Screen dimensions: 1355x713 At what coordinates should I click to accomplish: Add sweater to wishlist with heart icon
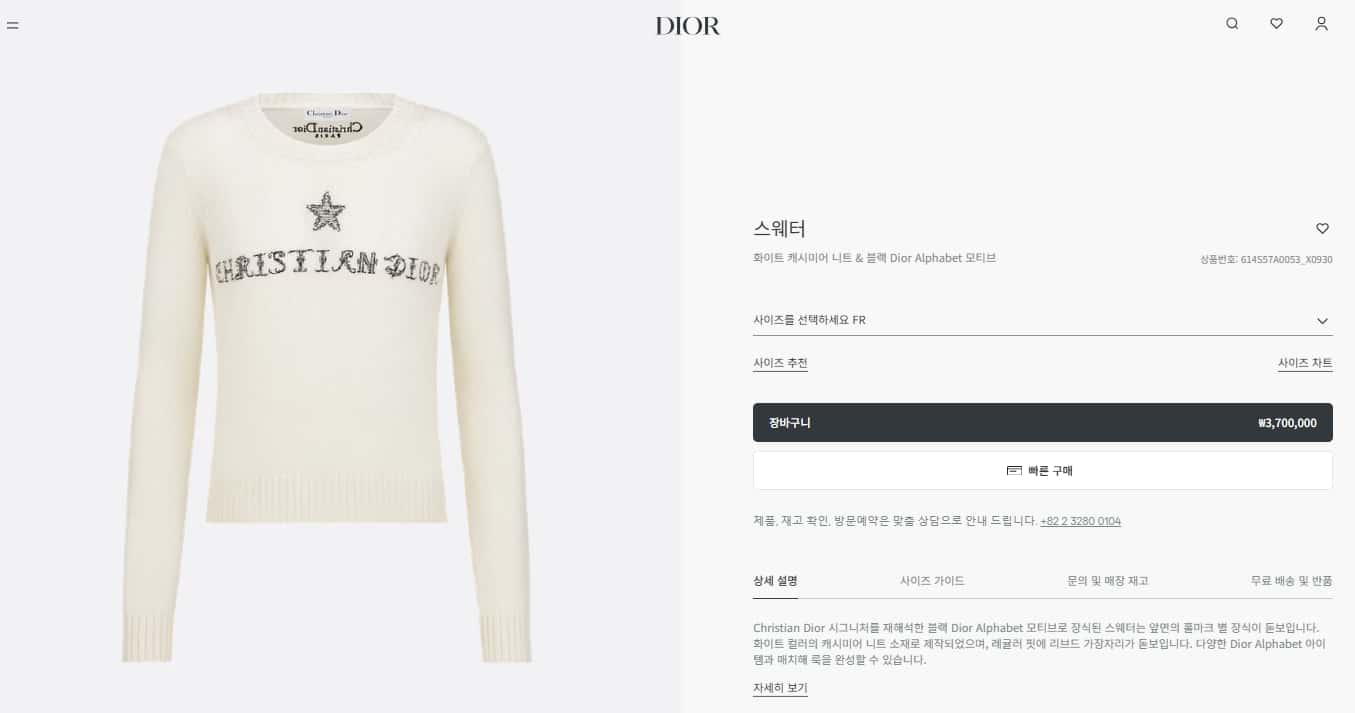(x=1322, y=229)
